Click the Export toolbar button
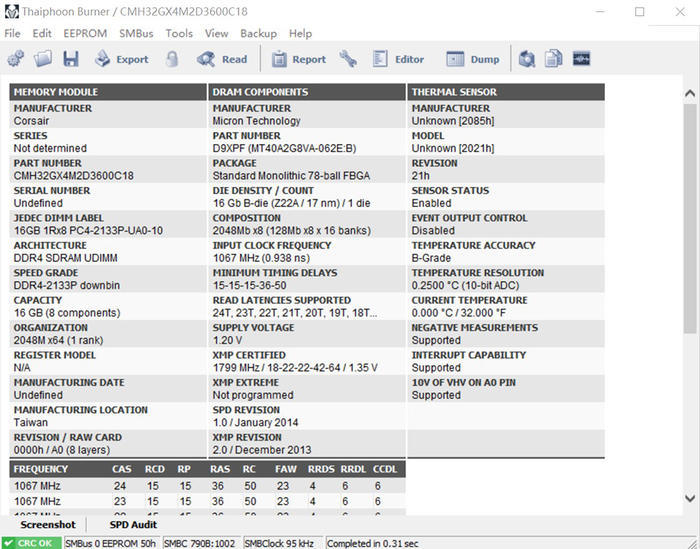Viewport: 700px width, 549px height. point(121,58)
